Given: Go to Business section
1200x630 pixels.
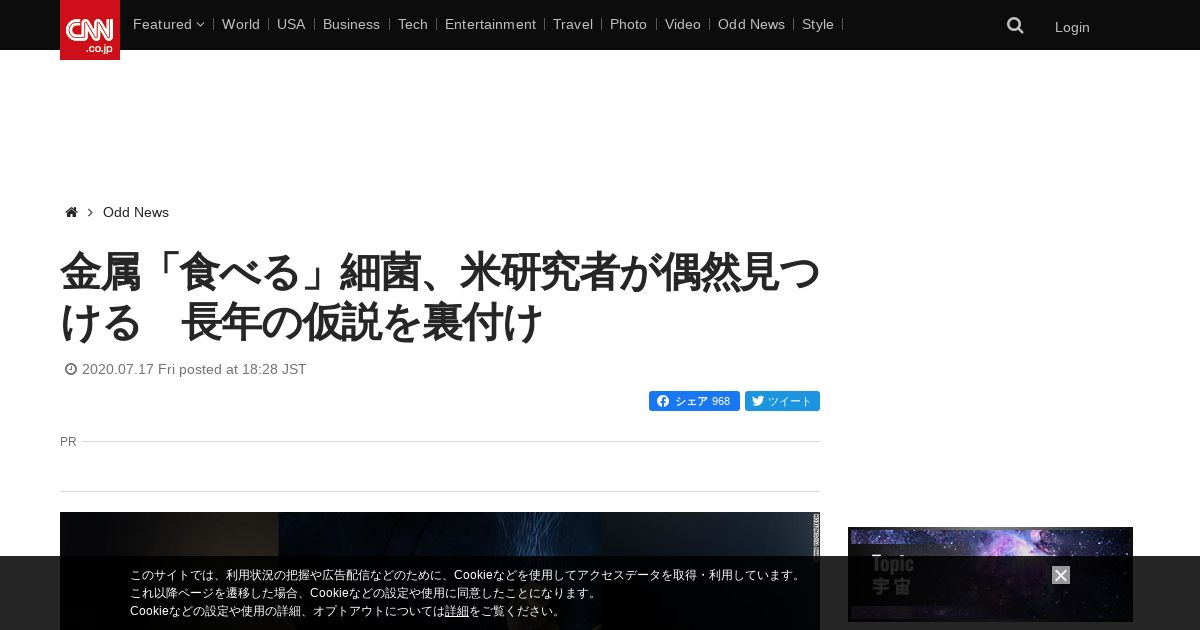Looking at the screenshot, I should [351, 24].
